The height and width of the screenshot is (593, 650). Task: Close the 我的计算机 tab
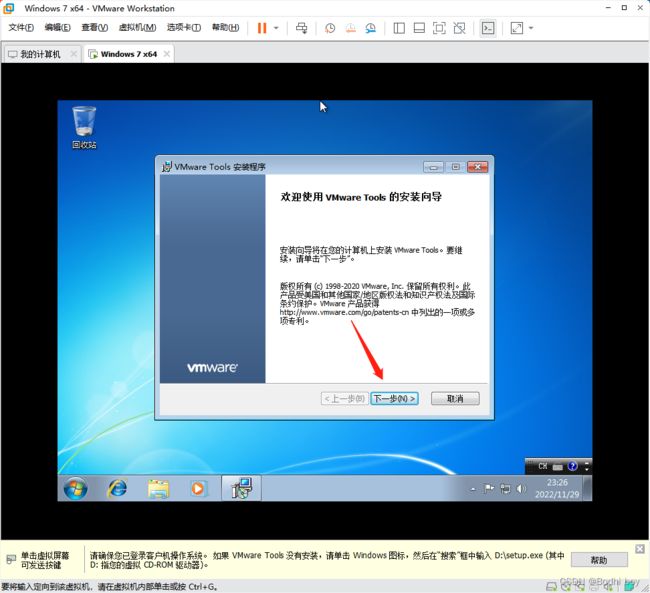tap(73, 54)
